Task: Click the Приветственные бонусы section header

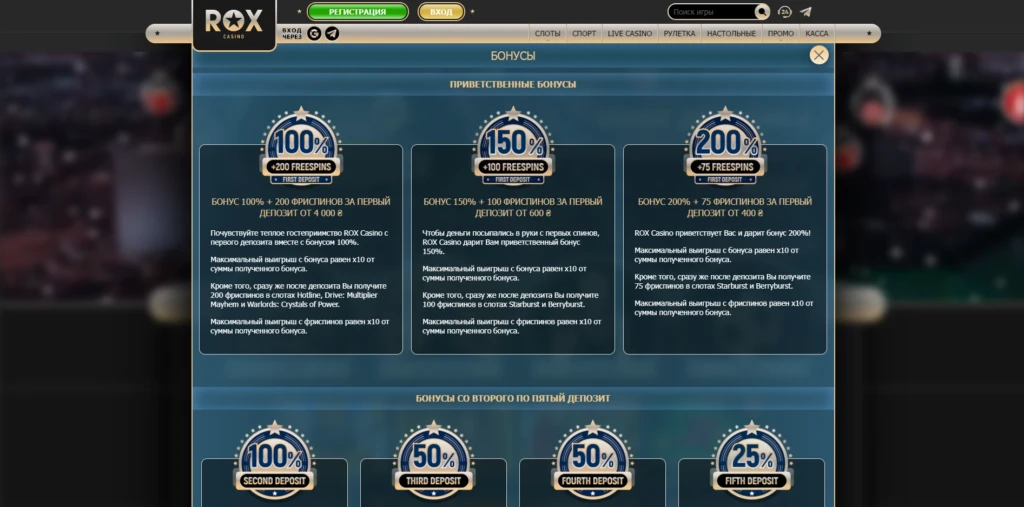Action: tap(513, 84)
